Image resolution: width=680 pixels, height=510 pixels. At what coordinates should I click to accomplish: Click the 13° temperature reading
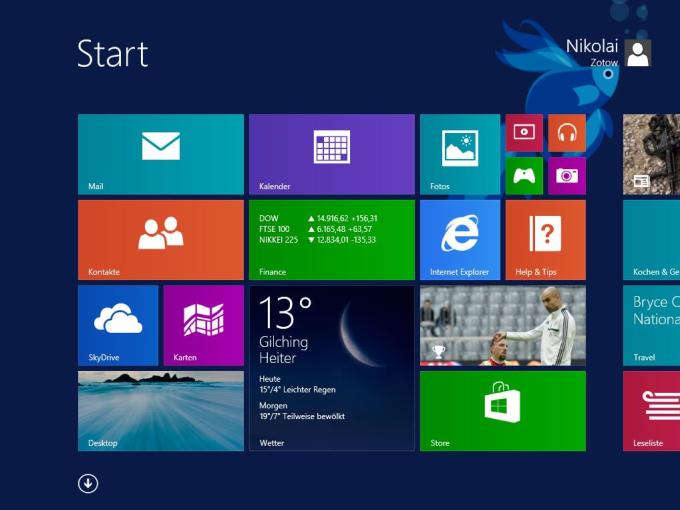click(x=285, y=313)
